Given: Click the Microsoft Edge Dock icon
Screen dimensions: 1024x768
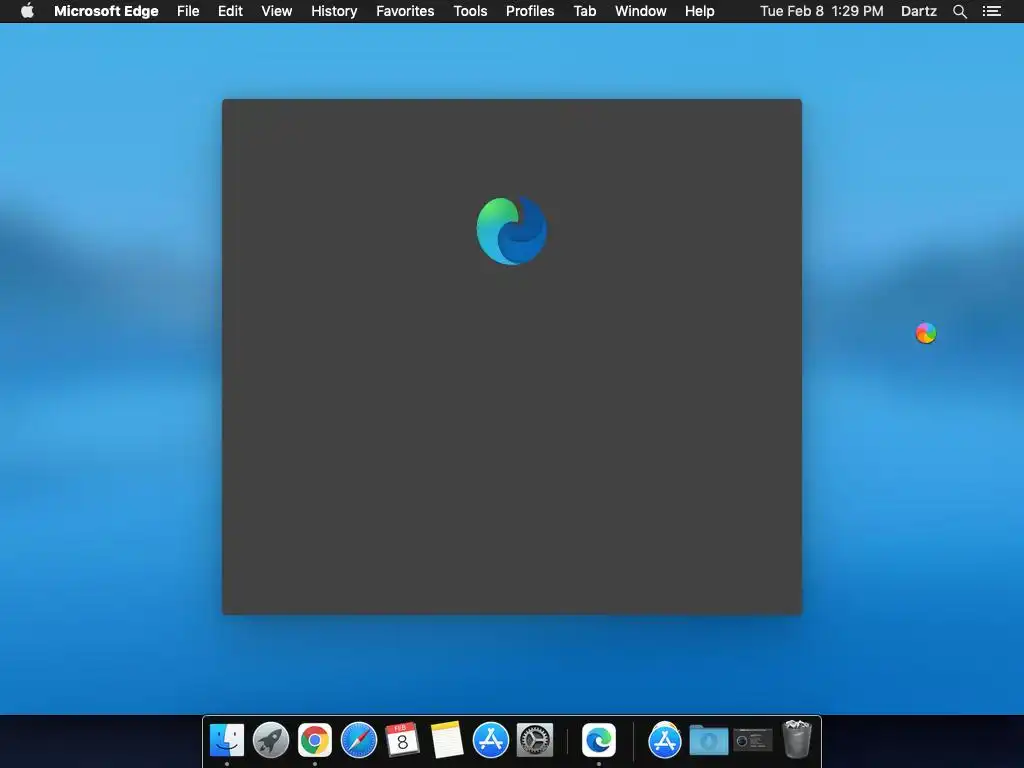Looking at the screenshot, I should tap(599, 740).
